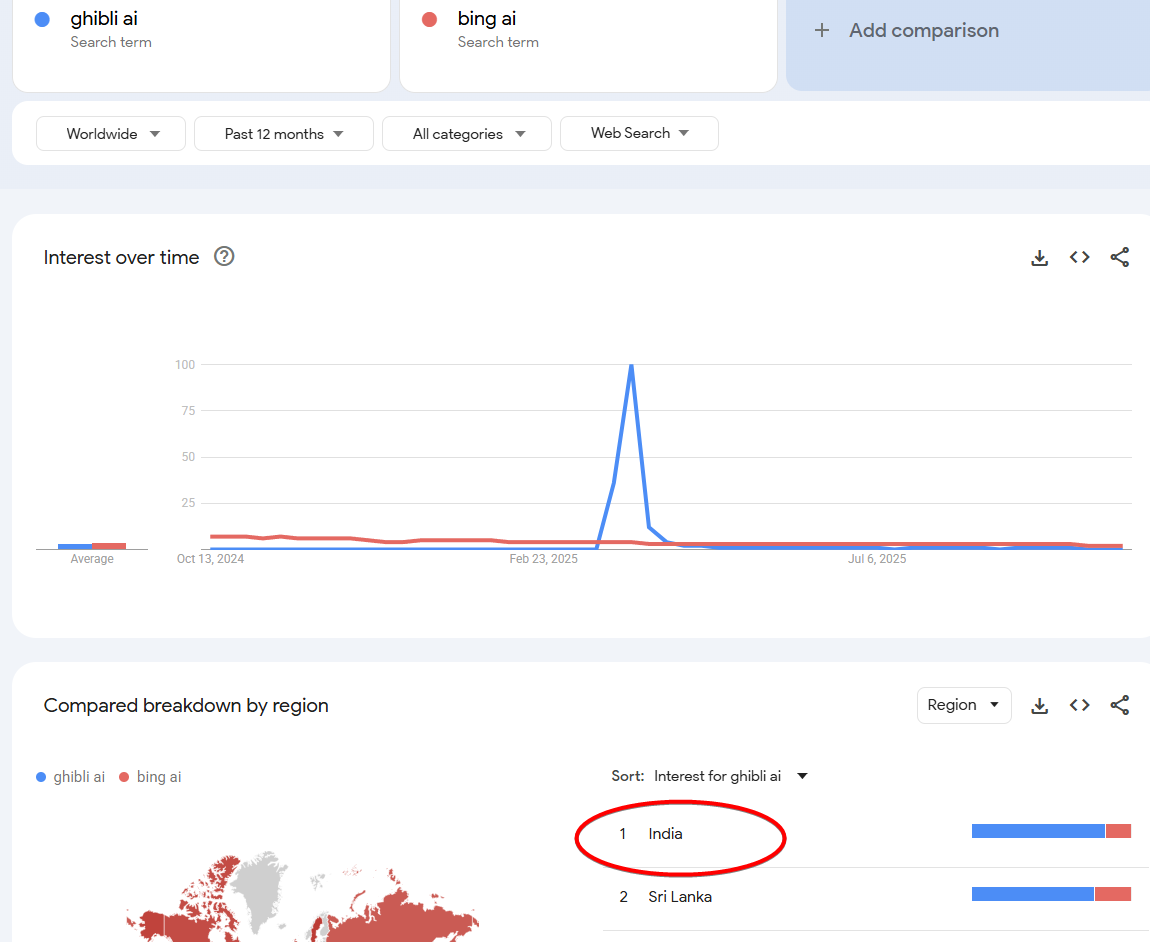Click the blue dot beside ghibli ai term
Viewport: 1150px width, 942px height.
[43, 20]
